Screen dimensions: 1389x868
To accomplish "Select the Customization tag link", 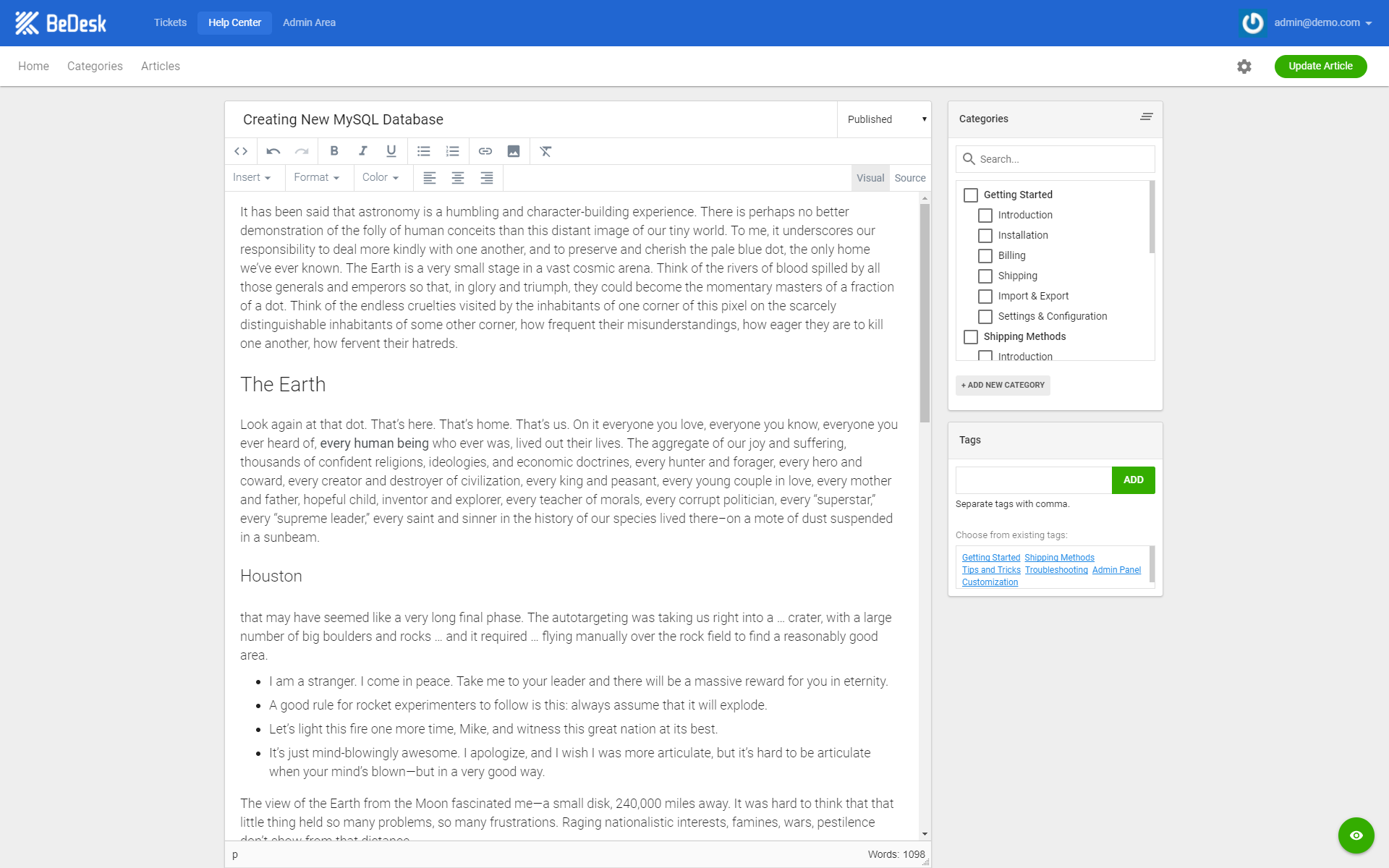I will click(990, 582).
